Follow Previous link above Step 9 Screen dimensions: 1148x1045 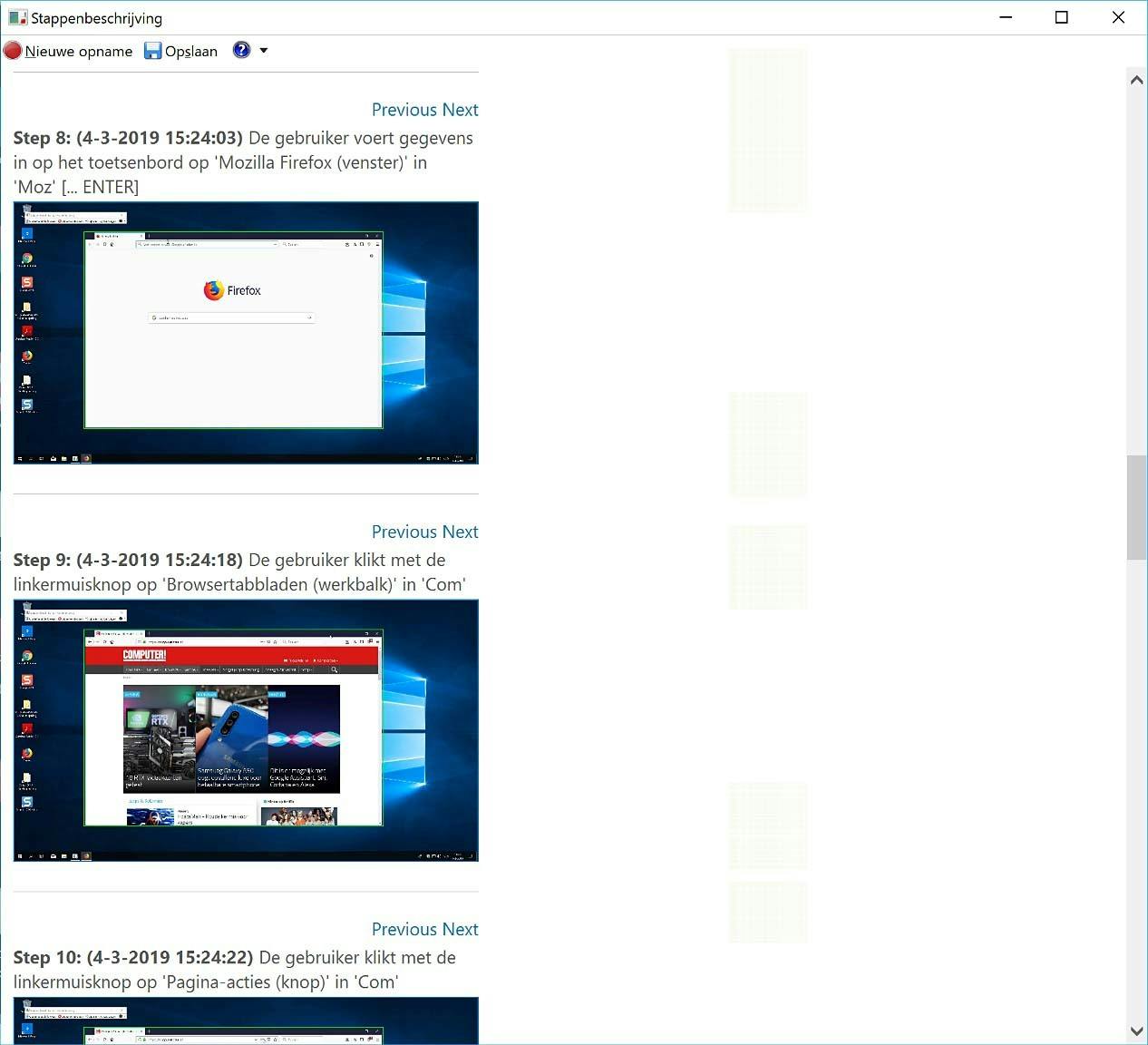coord(404,532)
